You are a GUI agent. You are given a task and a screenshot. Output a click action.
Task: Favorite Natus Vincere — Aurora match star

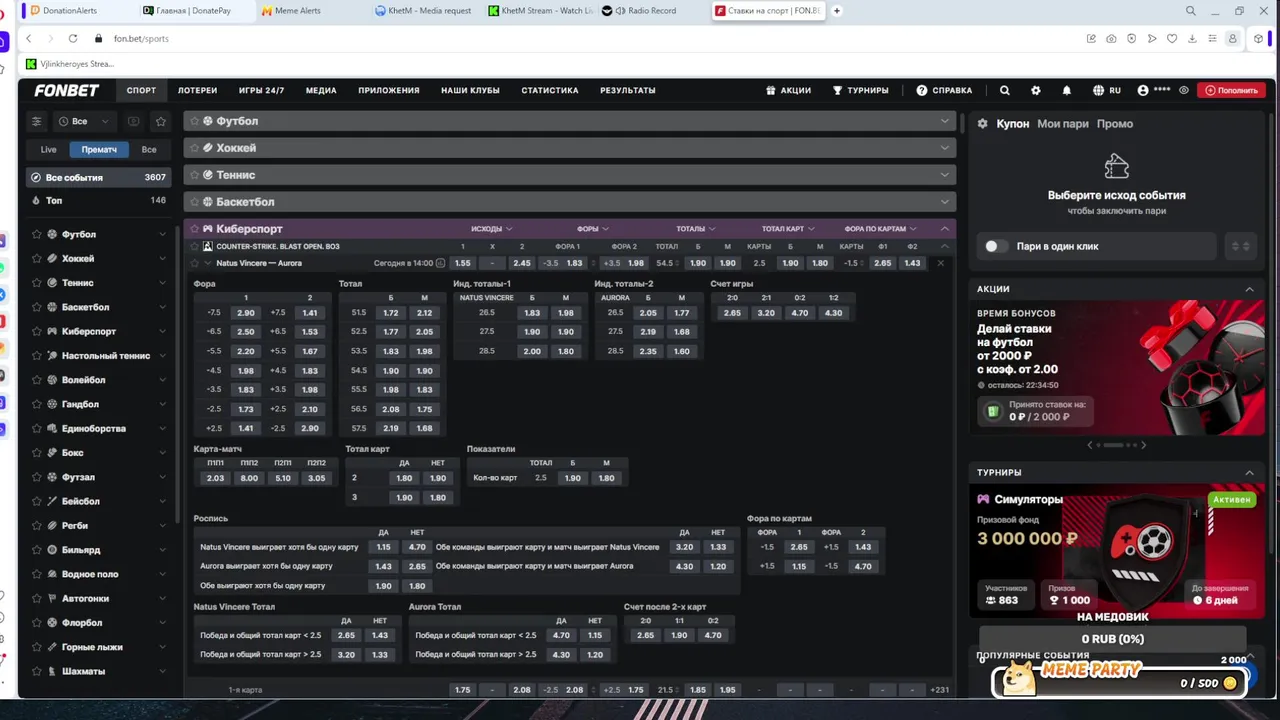[x=194, y=263]
